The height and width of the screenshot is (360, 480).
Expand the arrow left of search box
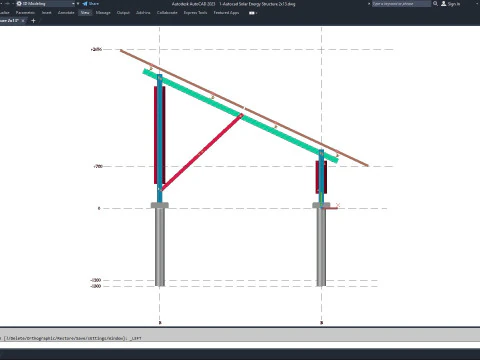[x=369, y=4]
